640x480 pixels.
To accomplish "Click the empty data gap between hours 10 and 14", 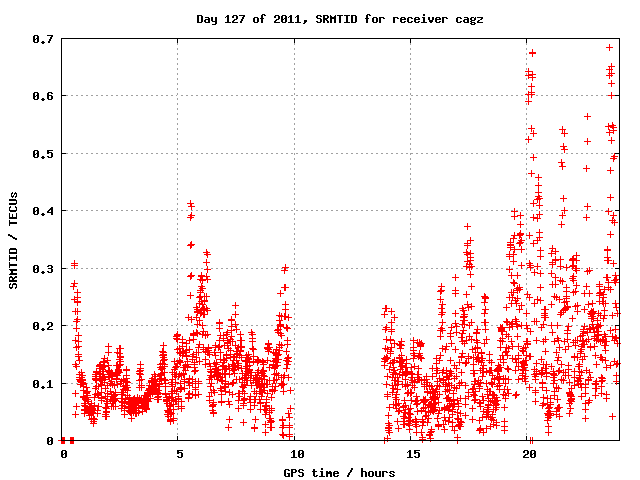I will tap(340, 300).
